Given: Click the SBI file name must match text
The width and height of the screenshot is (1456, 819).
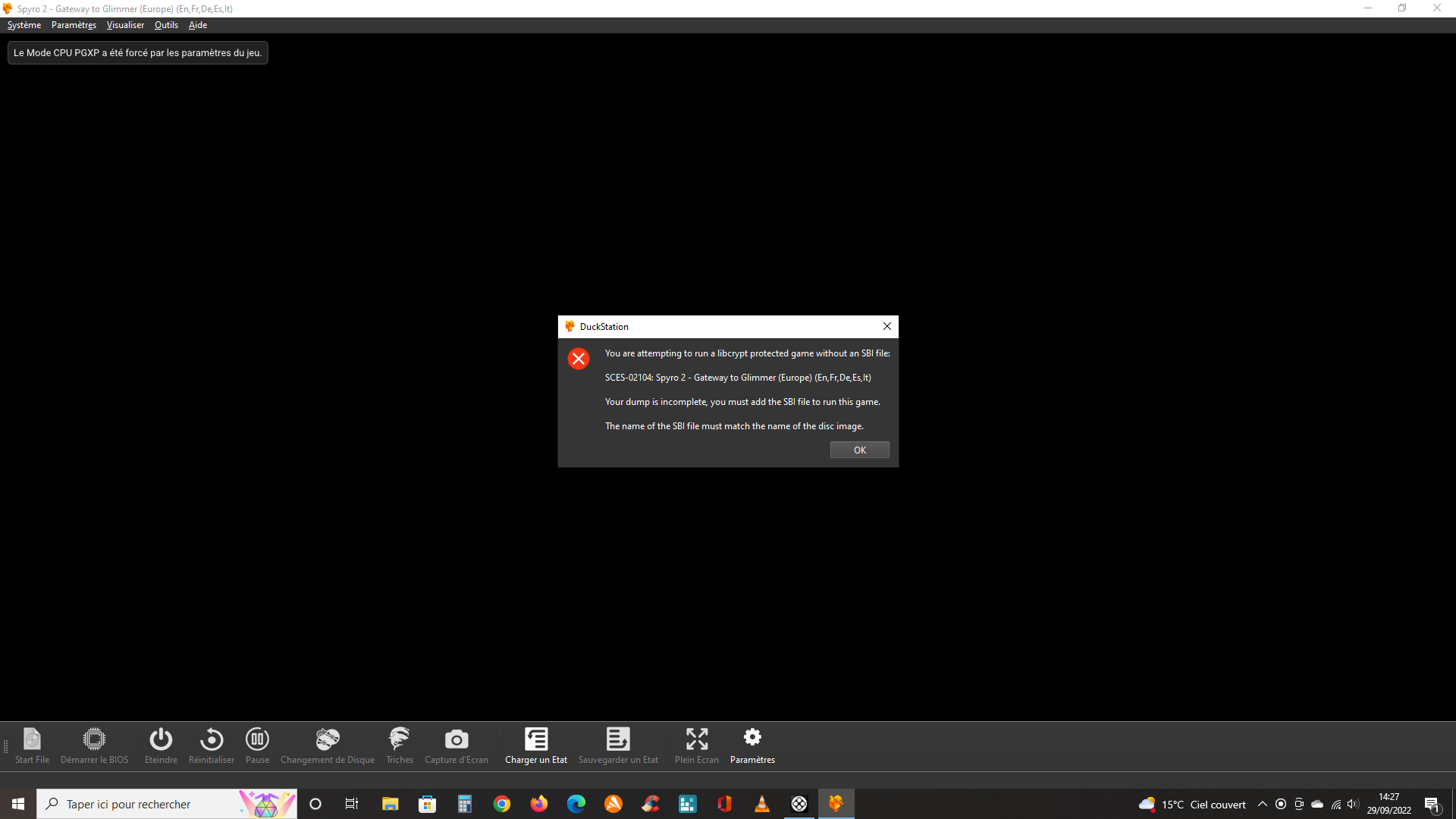Looking at the screenshot, I should point(734,426).
